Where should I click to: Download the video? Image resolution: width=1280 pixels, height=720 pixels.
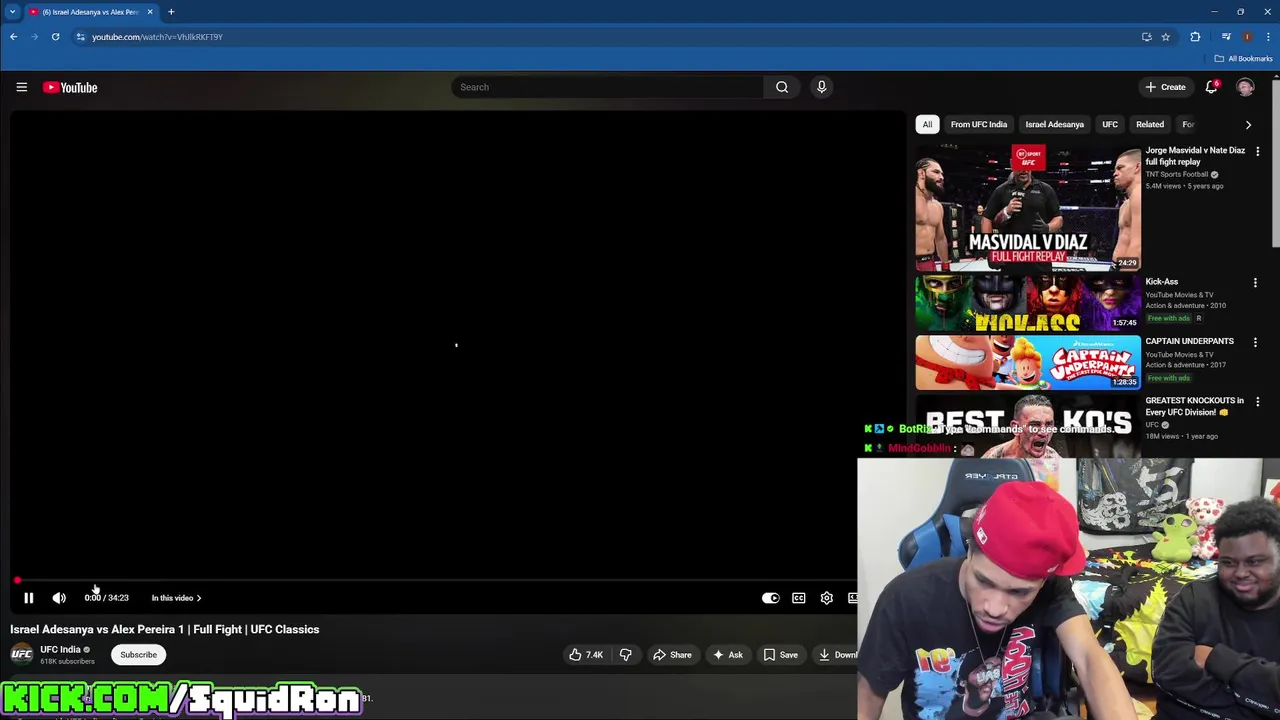[x=837, y=655]
